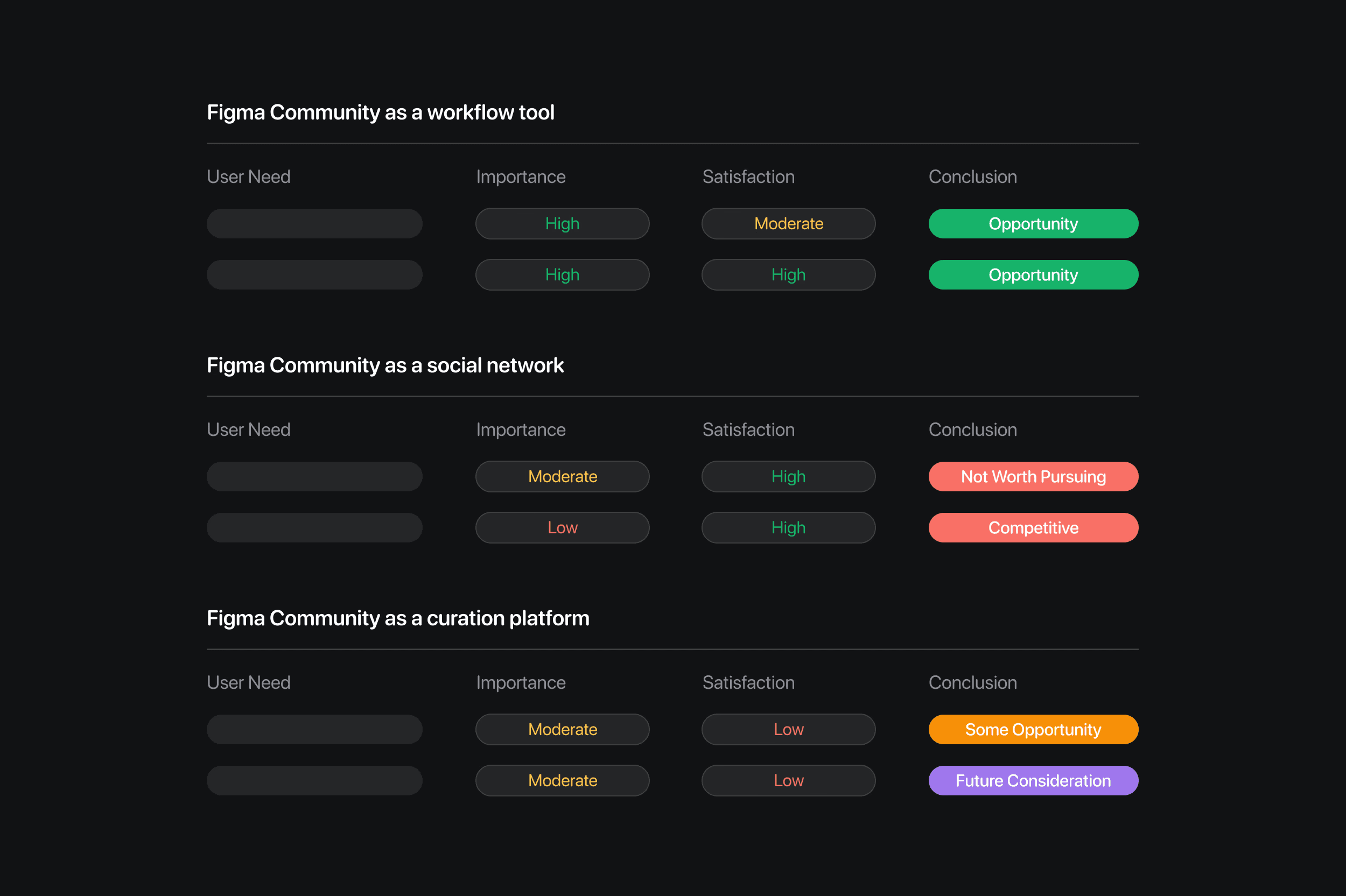Viewport: 1346px width, 896px height.
Task: Click the 'Figma Community as a workflow tool' heading
Action: [380, 112]
